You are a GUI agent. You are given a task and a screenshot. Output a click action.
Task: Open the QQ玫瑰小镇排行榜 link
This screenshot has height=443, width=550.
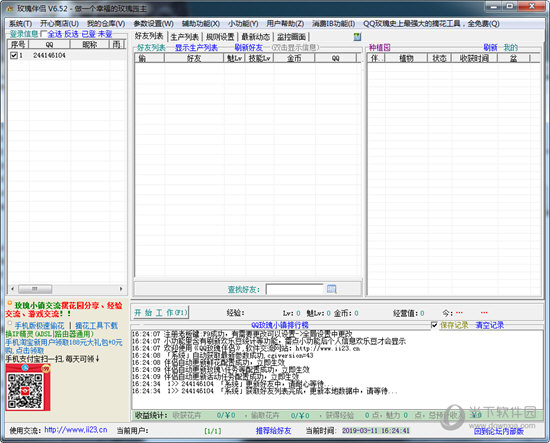(x=280, y=325)
